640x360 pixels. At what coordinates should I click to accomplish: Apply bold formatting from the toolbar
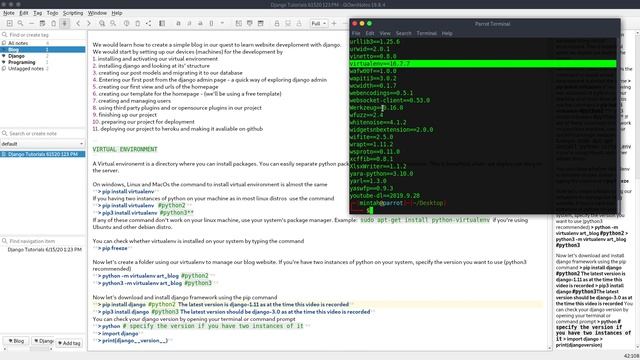[x=178, y=24]
